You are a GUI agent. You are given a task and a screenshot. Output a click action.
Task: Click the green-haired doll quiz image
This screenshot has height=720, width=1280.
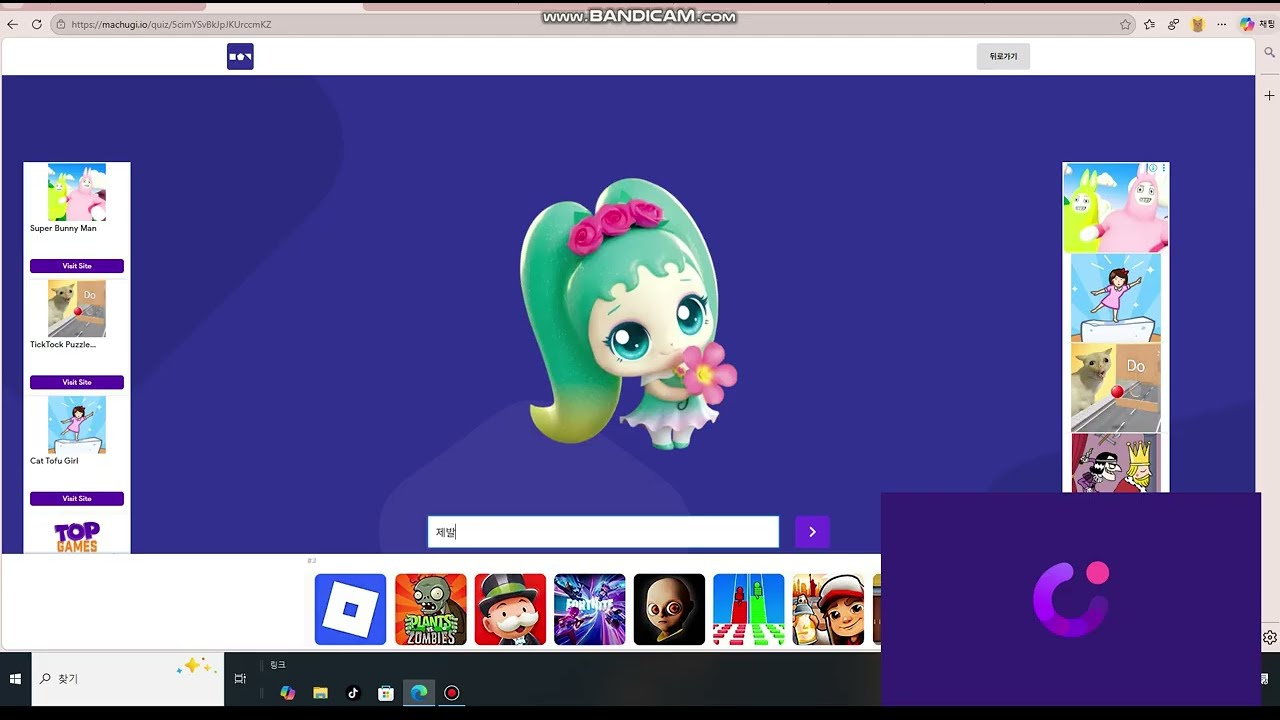pos(628,312)
